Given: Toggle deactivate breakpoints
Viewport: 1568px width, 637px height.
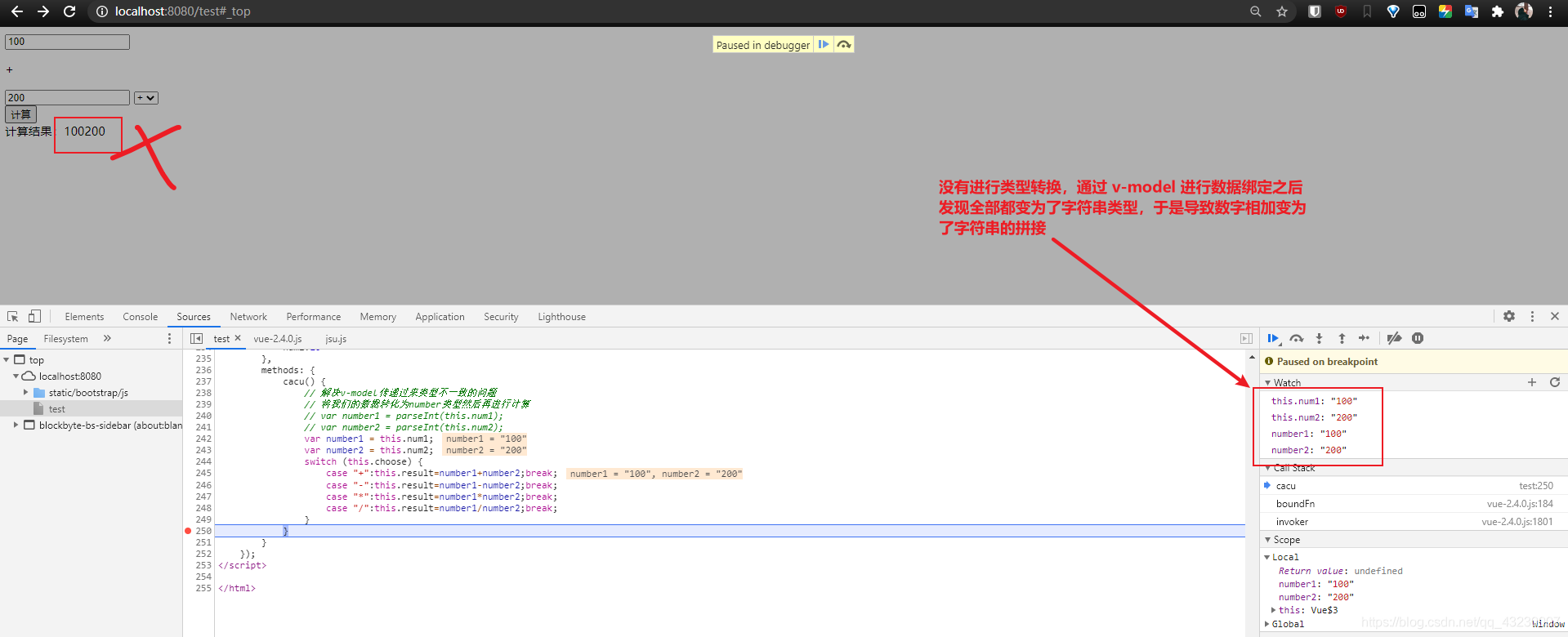Looking at the screenshot, I should click(1395, 338).
